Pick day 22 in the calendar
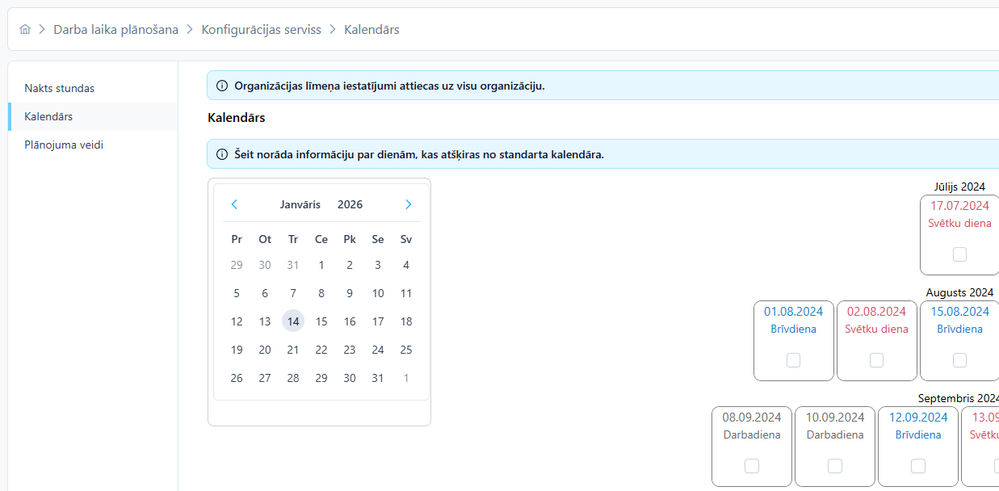Screen dimensions: 999x491 [321, 350]
